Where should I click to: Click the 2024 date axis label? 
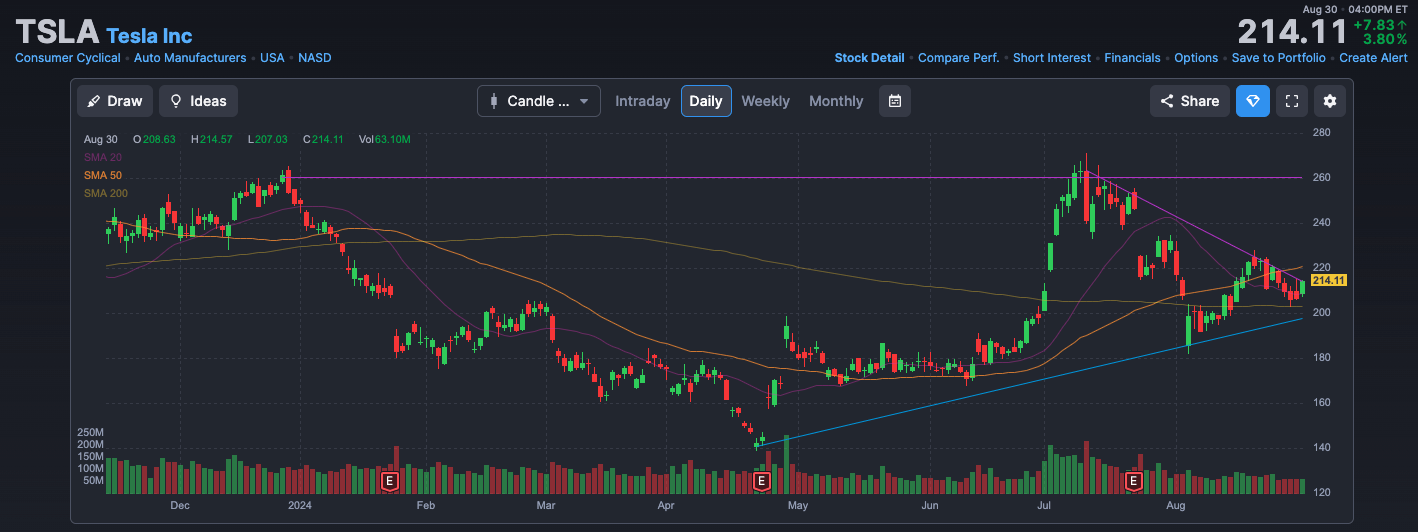click(301, 505)
